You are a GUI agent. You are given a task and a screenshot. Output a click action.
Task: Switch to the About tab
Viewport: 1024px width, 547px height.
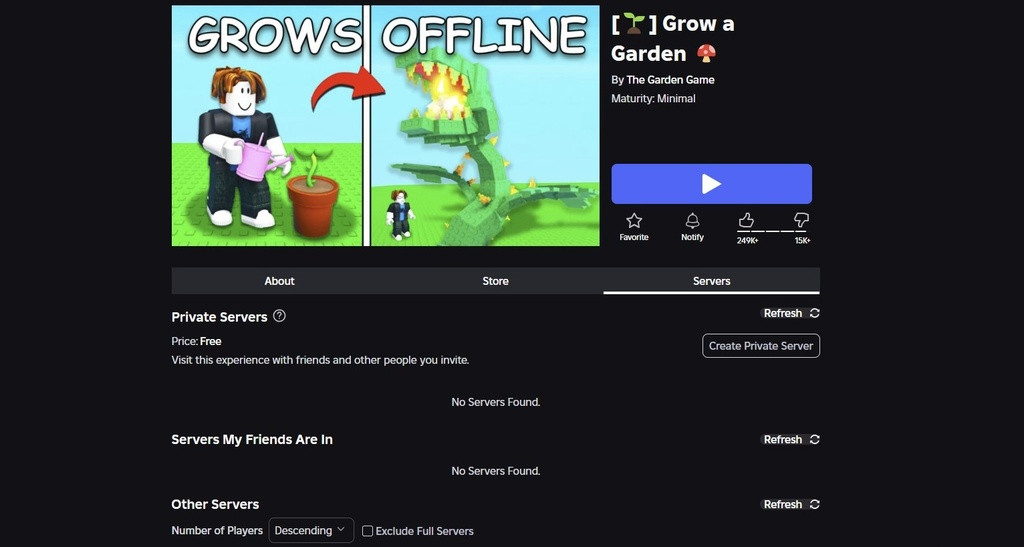click(x=280, y=281)
